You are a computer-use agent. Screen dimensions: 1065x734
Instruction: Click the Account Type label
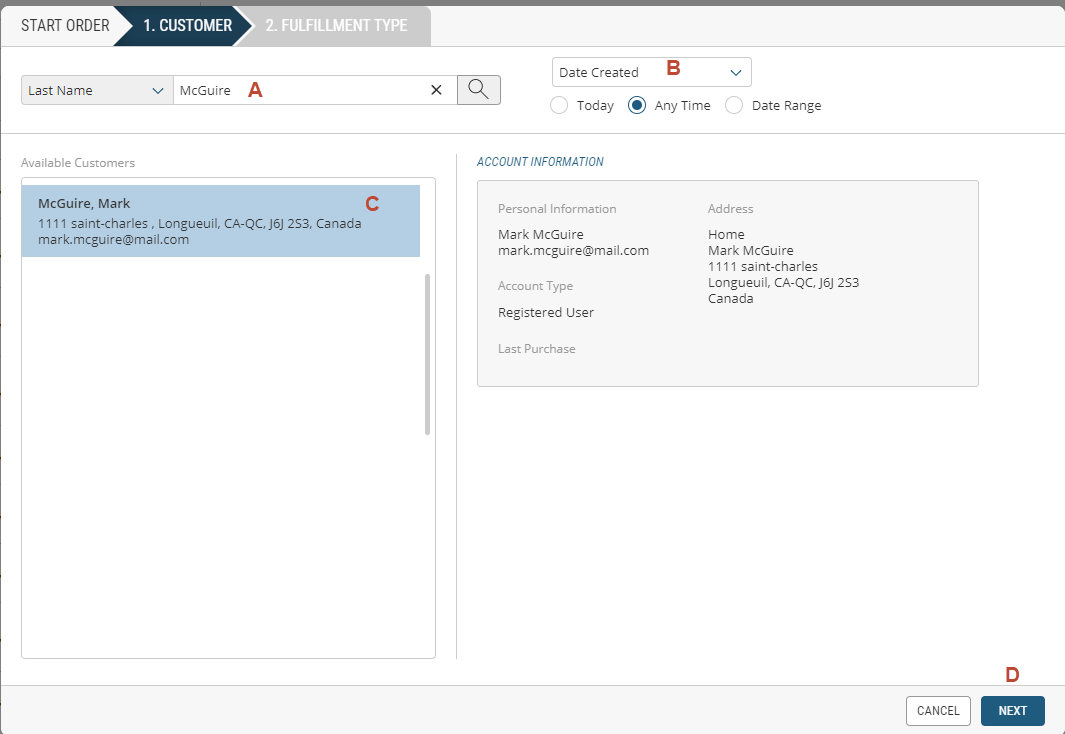[x=535, y=286]
